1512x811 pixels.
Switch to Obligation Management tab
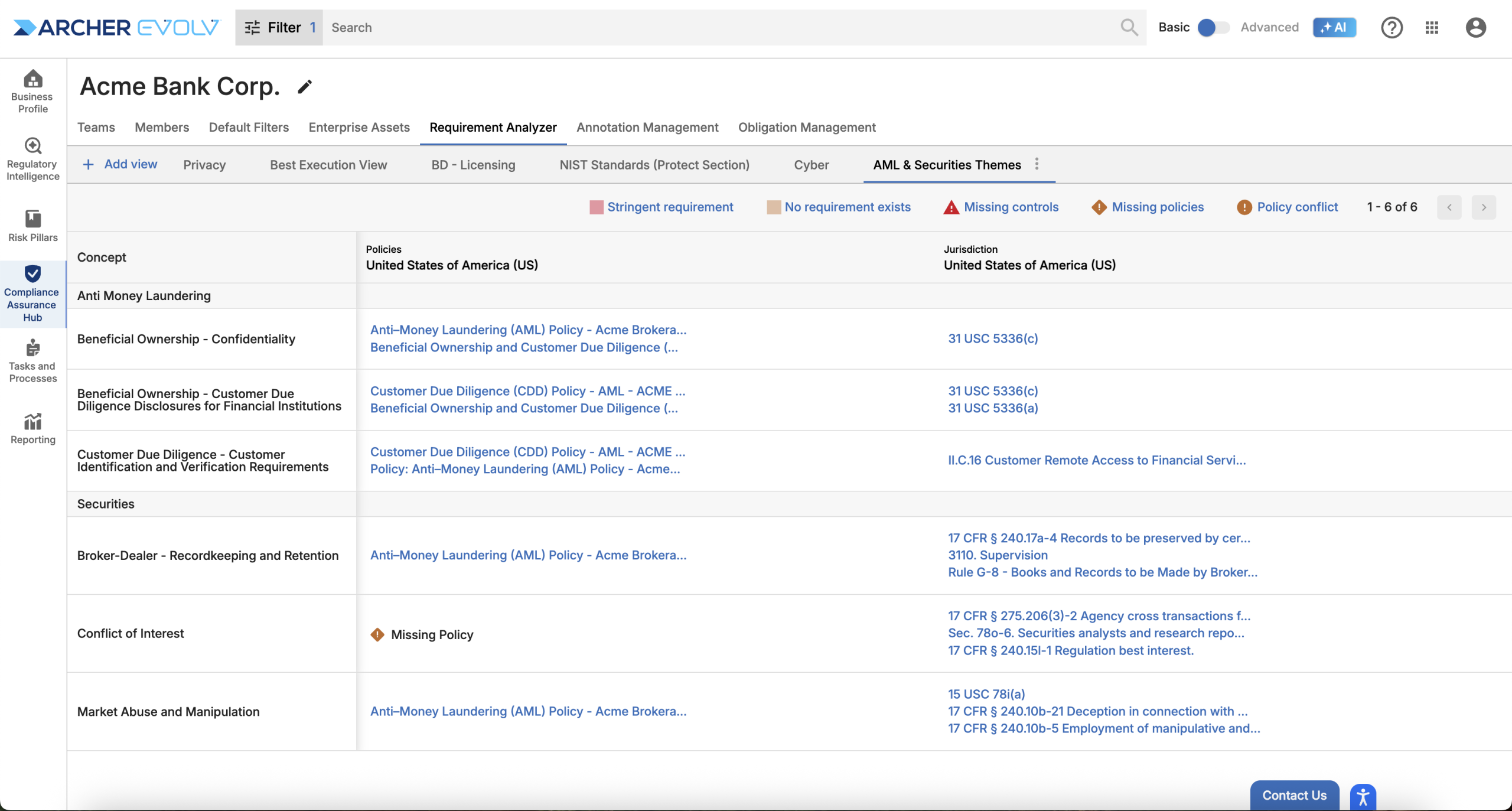806,128
